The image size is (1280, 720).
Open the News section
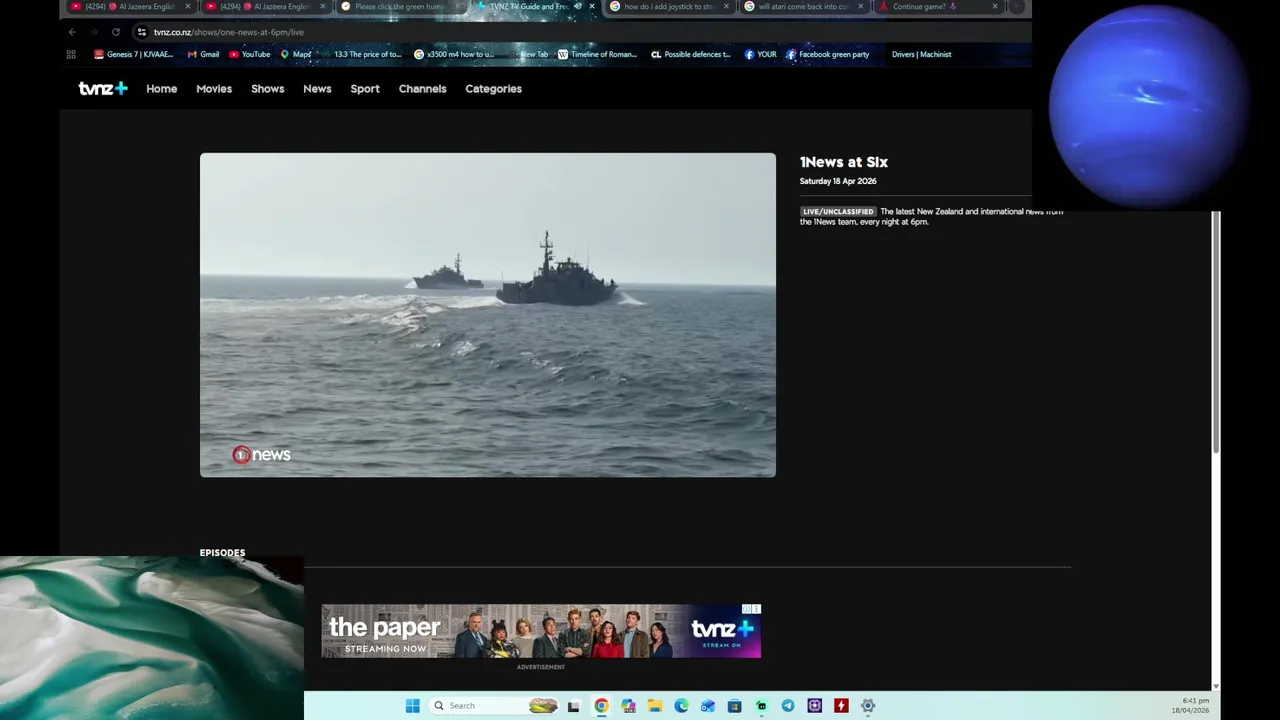(x=317, y=89)
